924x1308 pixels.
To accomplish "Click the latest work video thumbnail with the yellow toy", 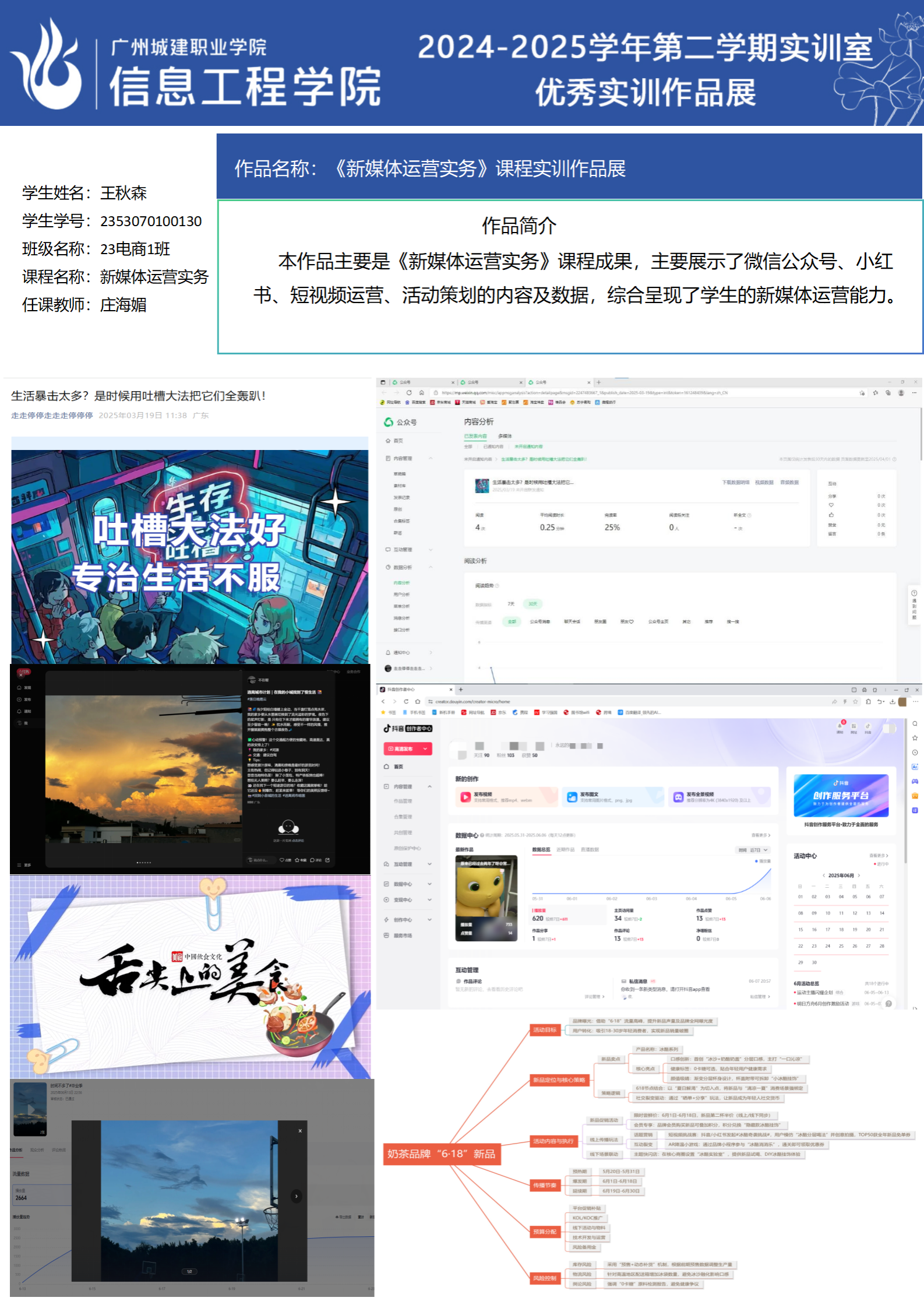I will [486, 898].
